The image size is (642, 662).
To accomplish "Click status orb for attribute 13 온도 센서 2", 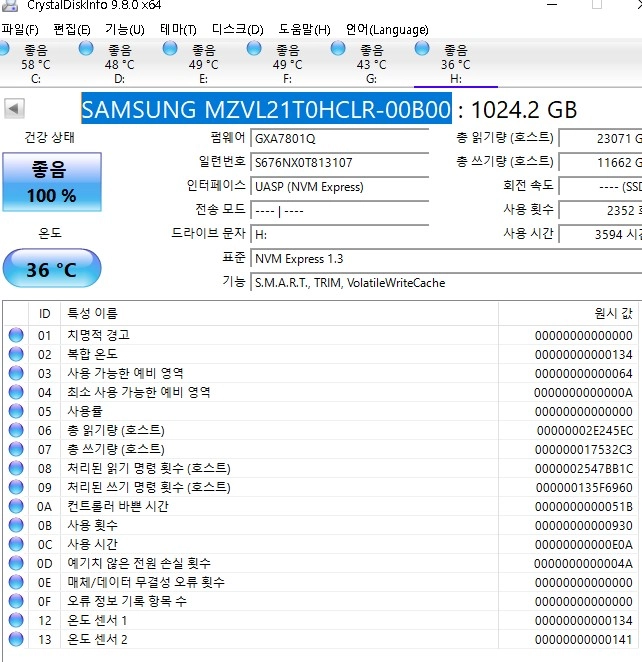I will 16,639.
